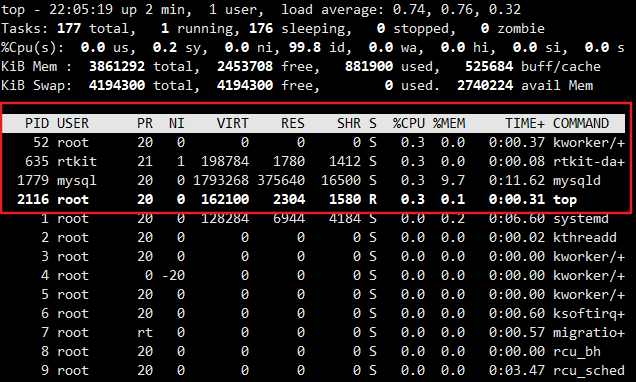Click the 99.8 id CPU value
Image resolution: width=636 pixels, height=382 pixels.
(x=305, y=47)
